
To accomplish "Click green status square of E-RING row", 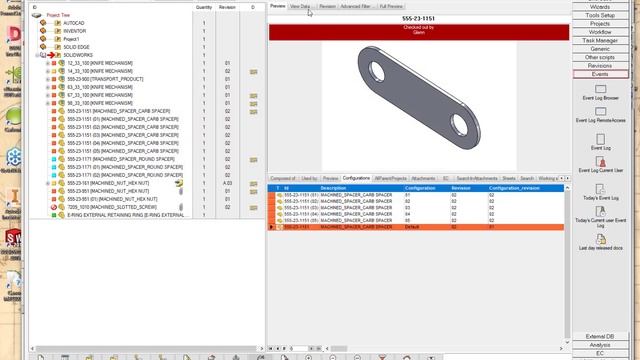I will pos(54,215).
